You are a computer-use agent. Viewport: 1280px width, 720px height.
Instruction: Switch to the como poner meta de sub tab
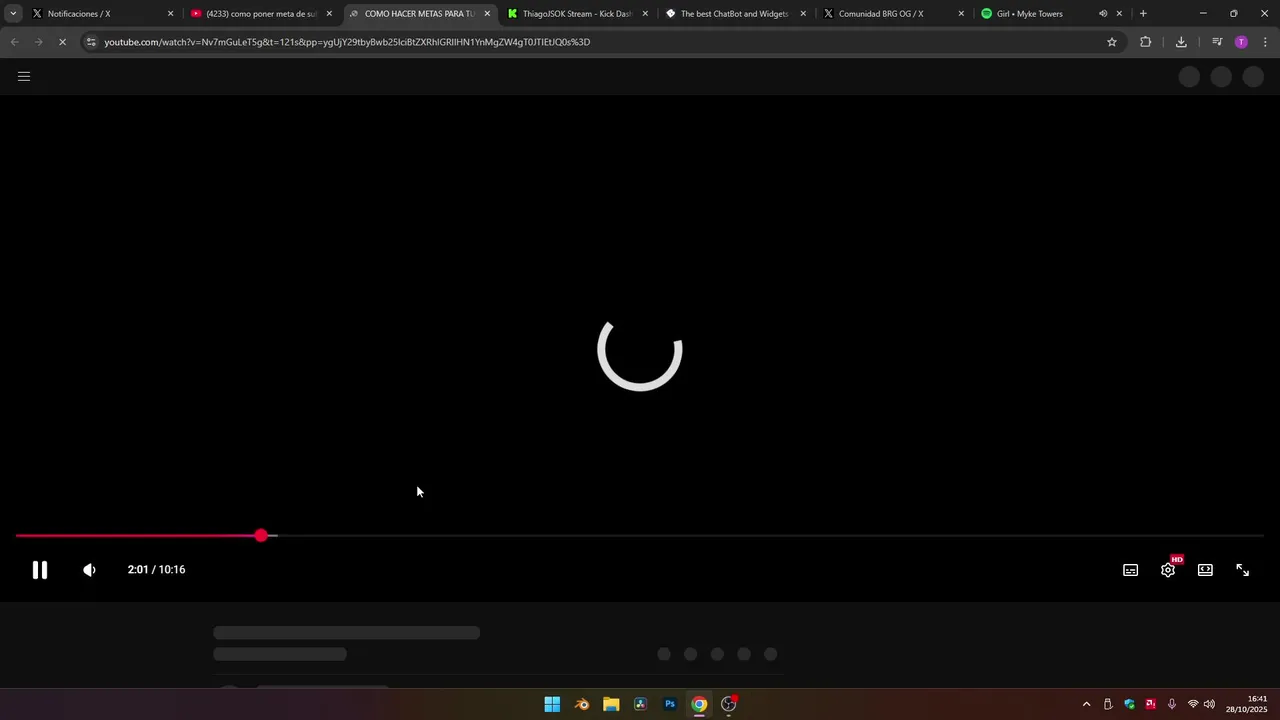click(x=260, y=14)
